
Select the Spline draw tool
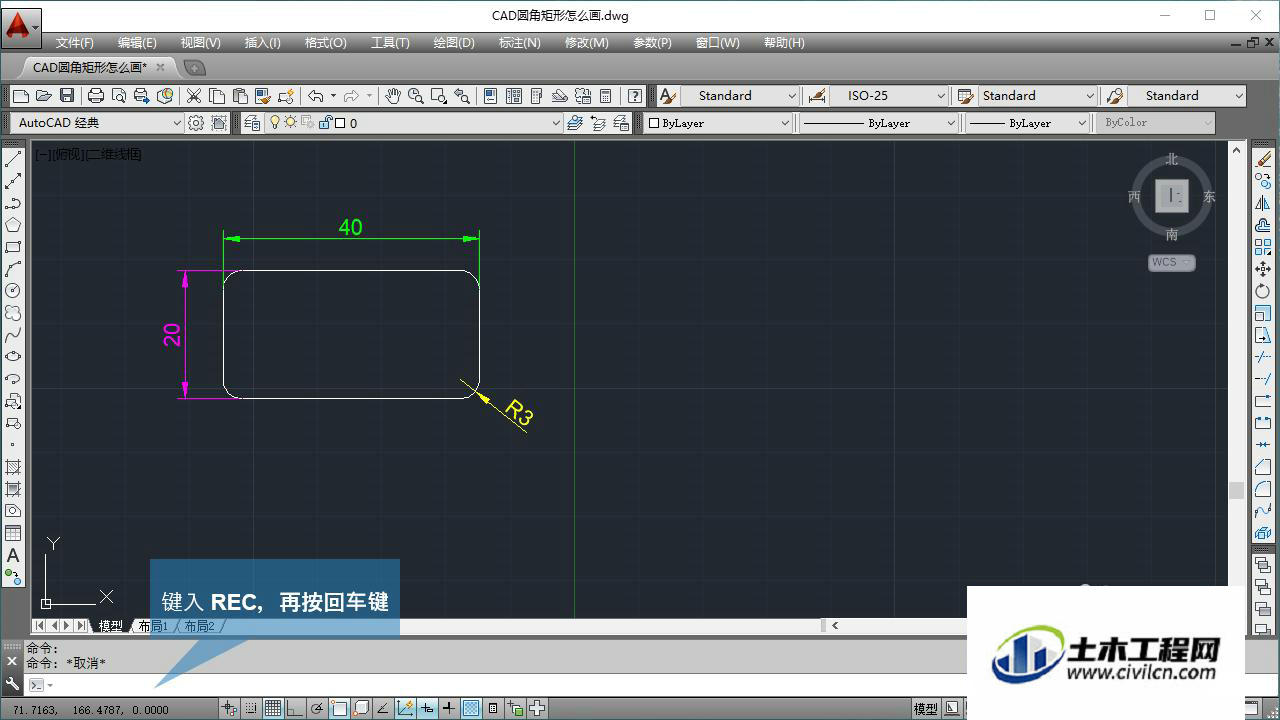coord(13,335)
